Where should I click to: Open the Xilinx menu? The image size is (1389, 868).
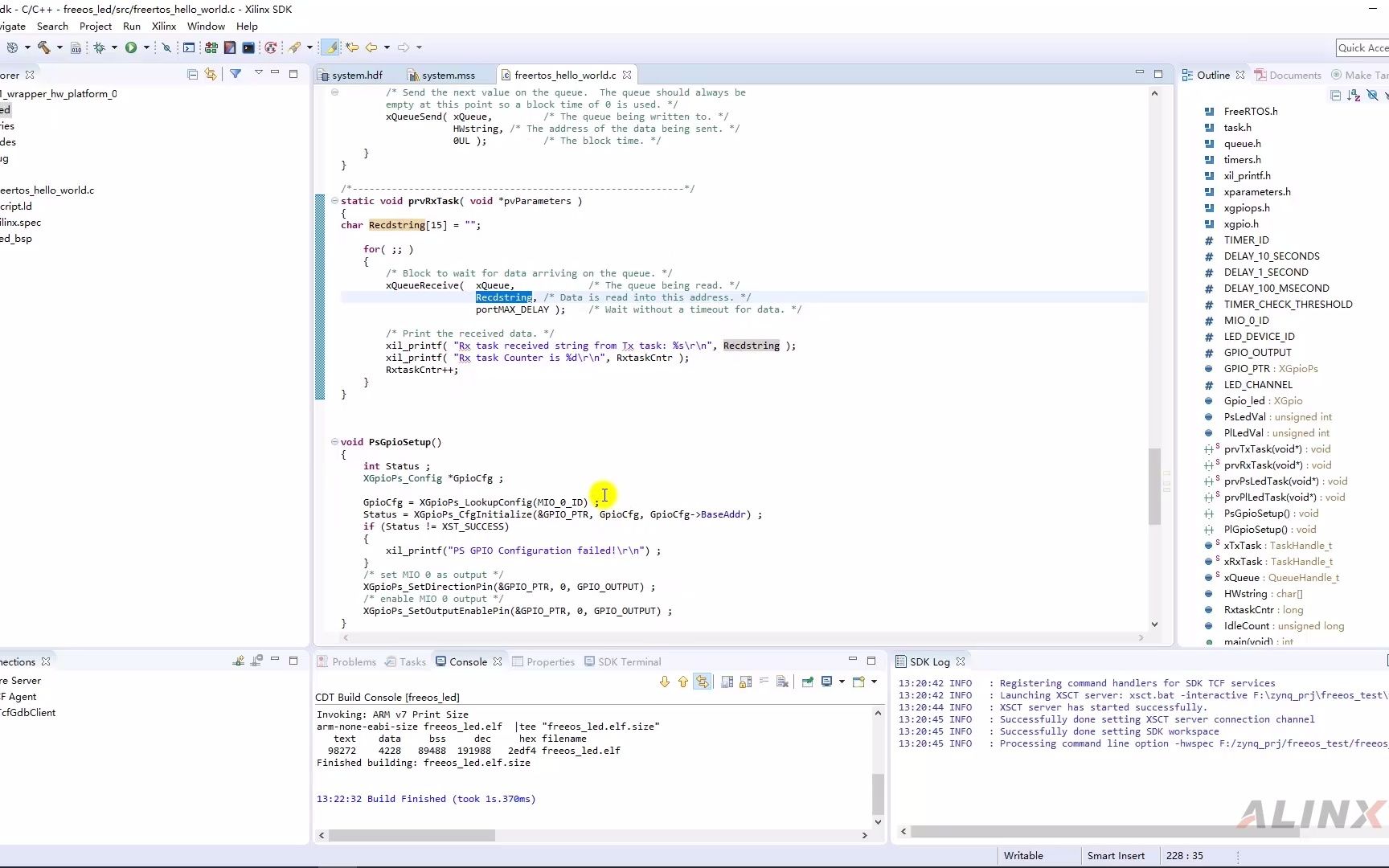(164, 27)
